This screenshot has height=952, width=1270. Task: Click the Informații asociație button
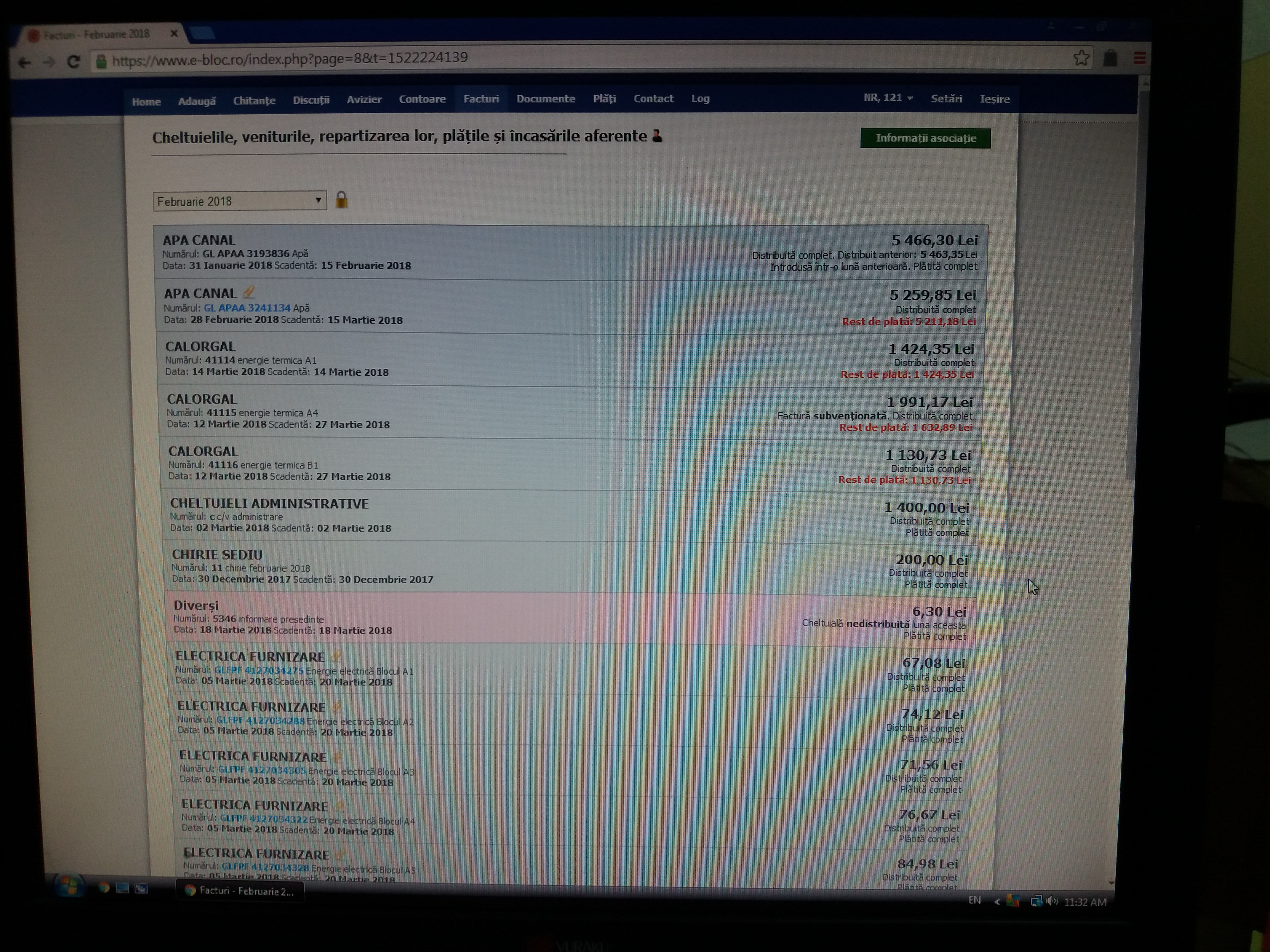coord(925,138)
